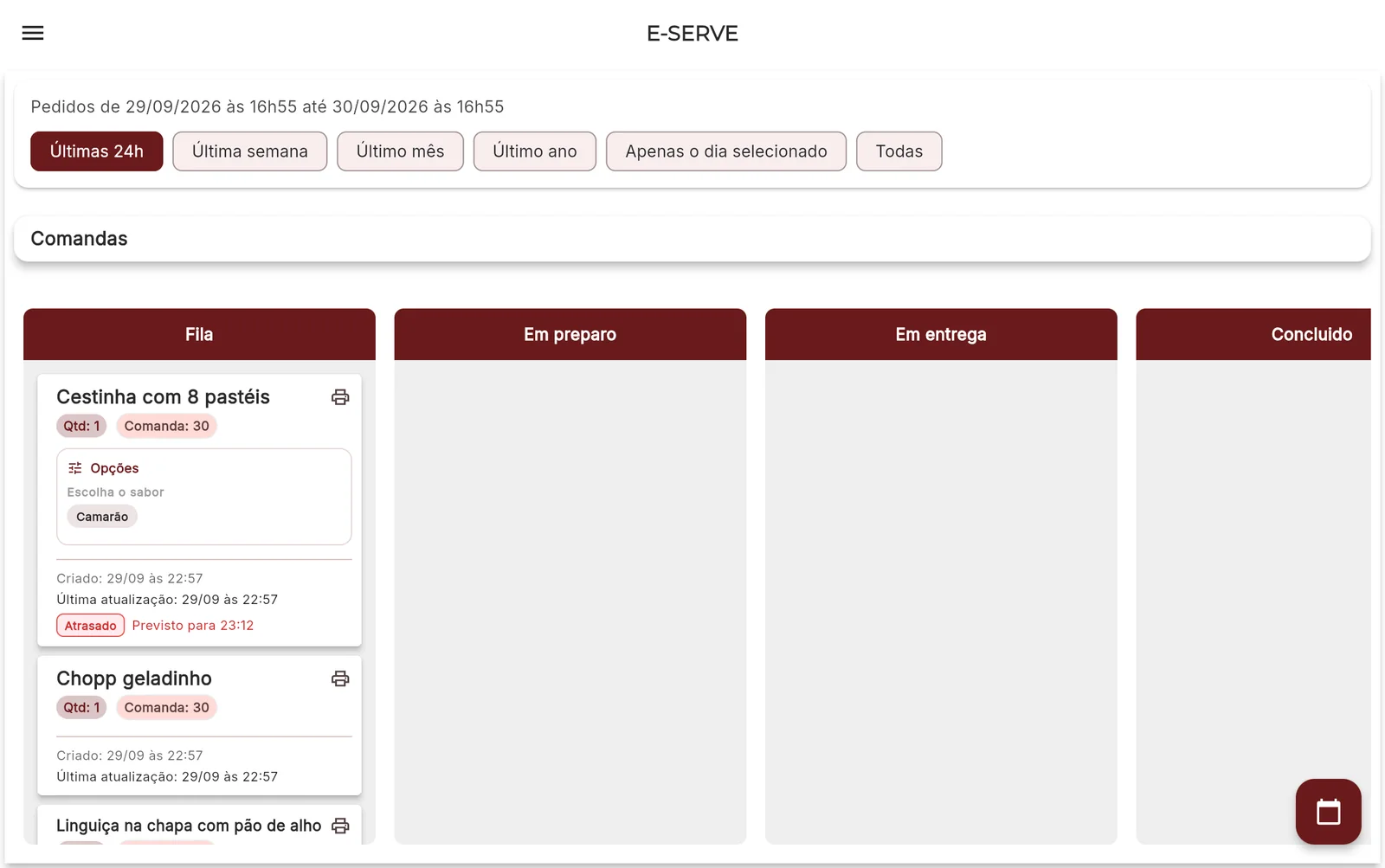
Task: Open the hamburger navigation menu
Action: (33, 33)
